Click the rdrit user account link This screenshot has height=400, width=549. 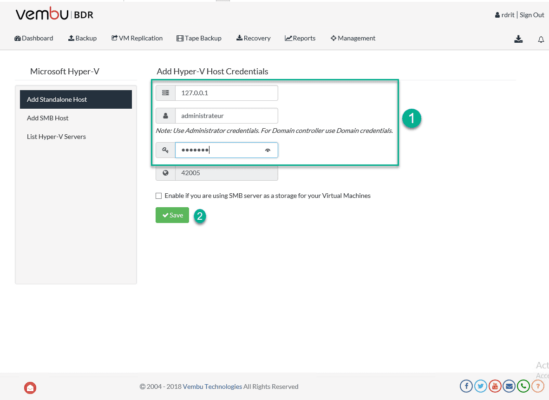click(x=505, y=15)
